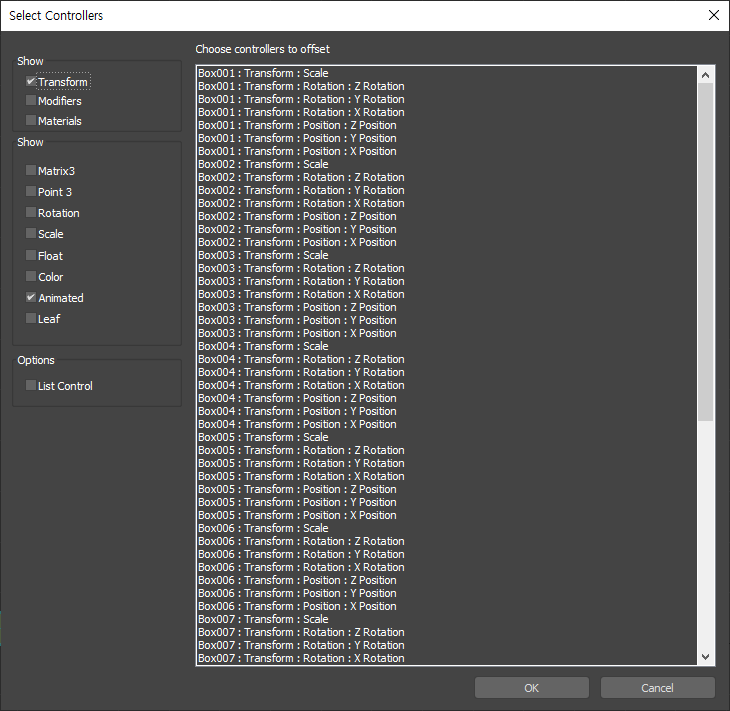
Task: Click the scrollbar down arrow
Action: tap(705, 657)
